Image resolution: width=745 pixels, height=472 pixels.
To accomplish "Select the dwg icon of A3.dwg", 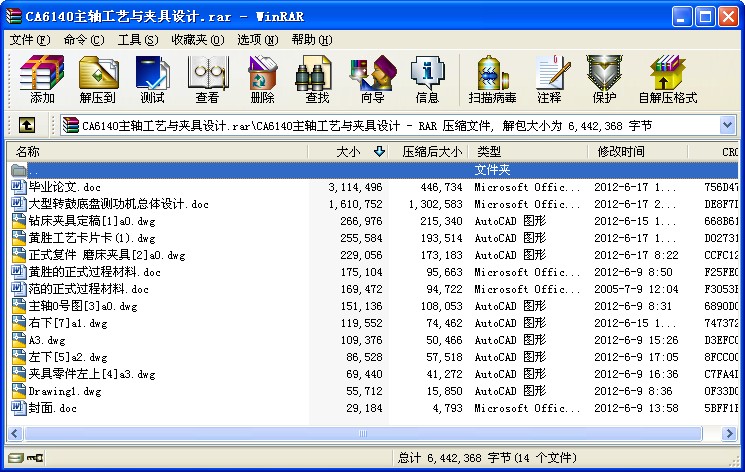I will click(18, 340).
